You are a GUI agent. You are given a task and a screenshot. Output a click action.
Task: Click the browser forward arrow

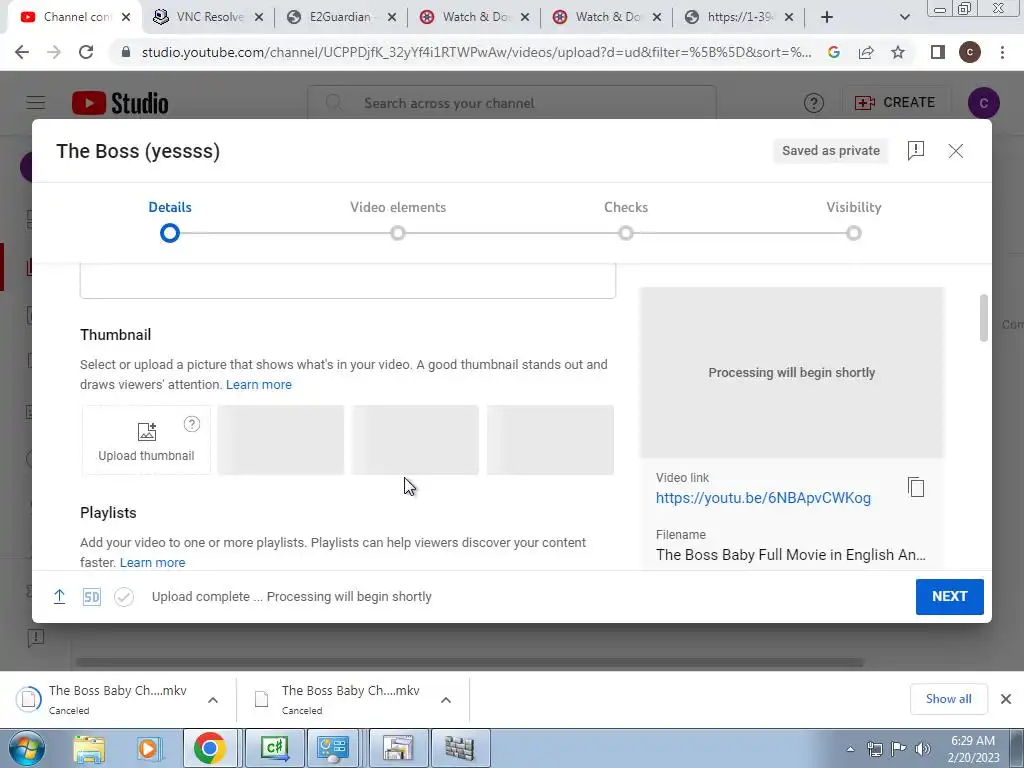[x=54, y=52]
